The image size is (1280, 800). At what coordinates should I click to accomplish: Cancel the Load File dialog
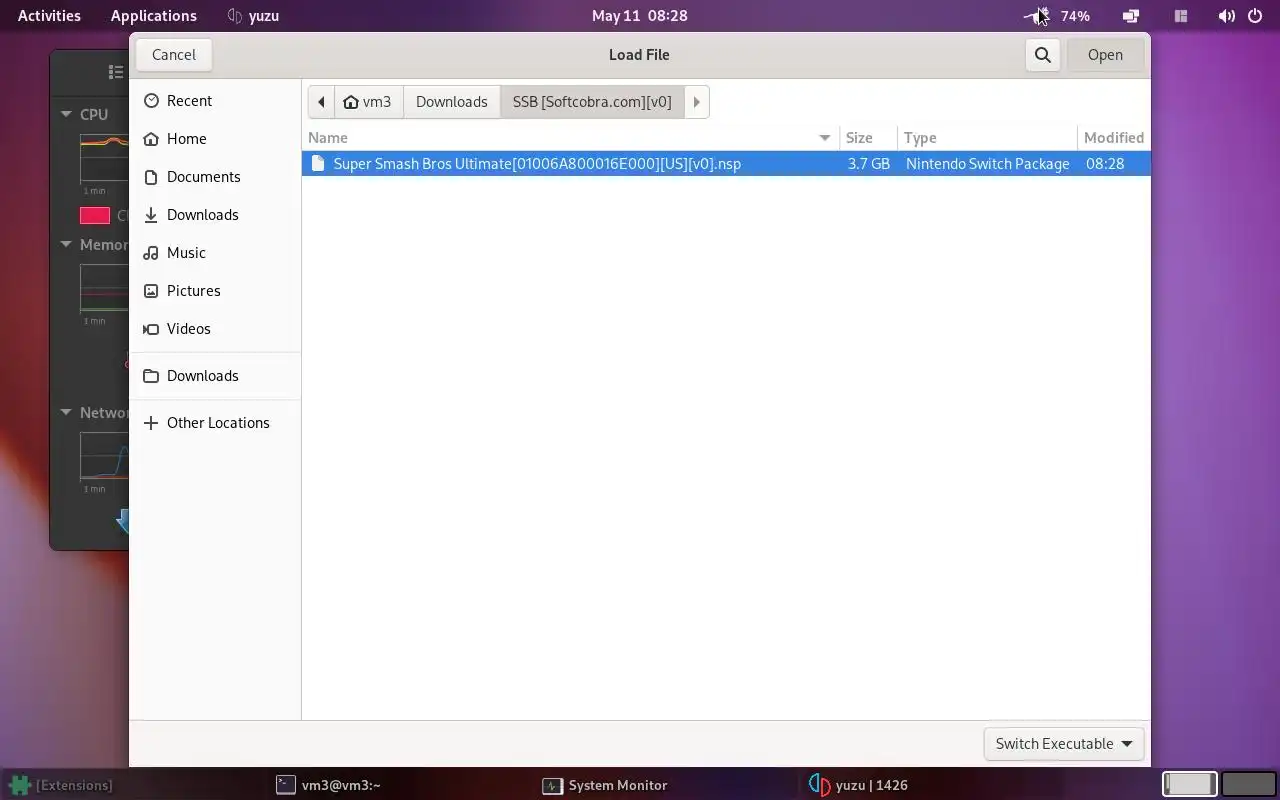point(174,55)
